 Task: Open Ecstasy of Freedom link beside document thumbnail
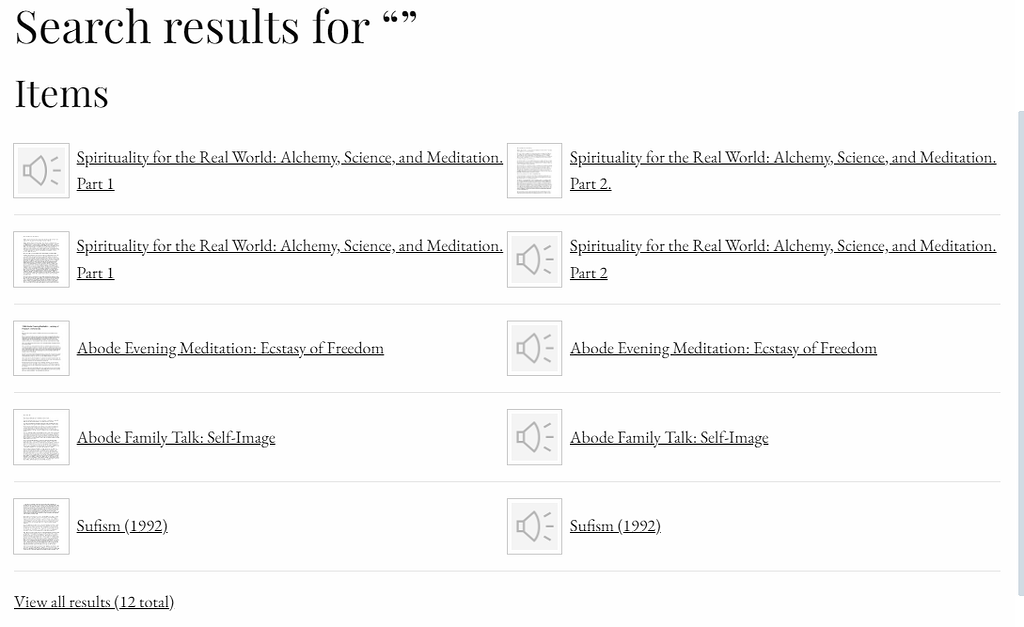point(230,348)
